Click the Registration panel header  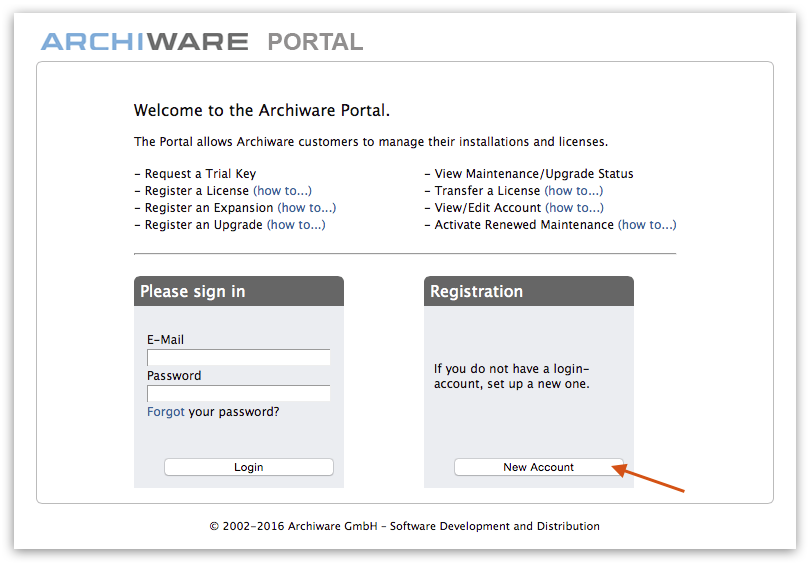coord(528,292)
